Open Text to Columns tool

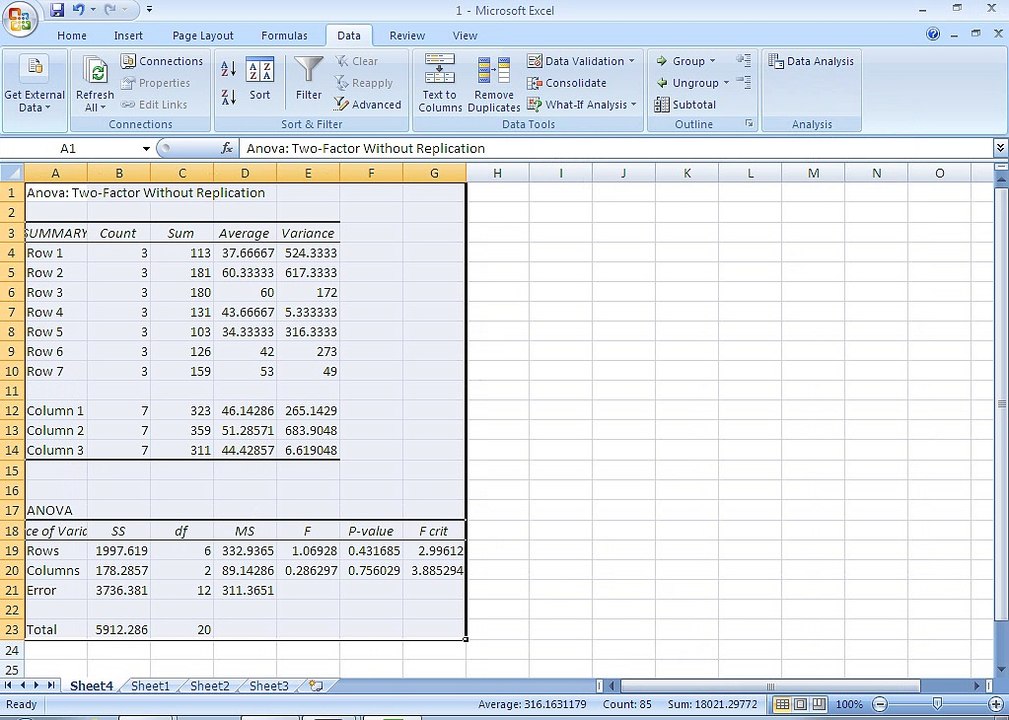[440, 83]
